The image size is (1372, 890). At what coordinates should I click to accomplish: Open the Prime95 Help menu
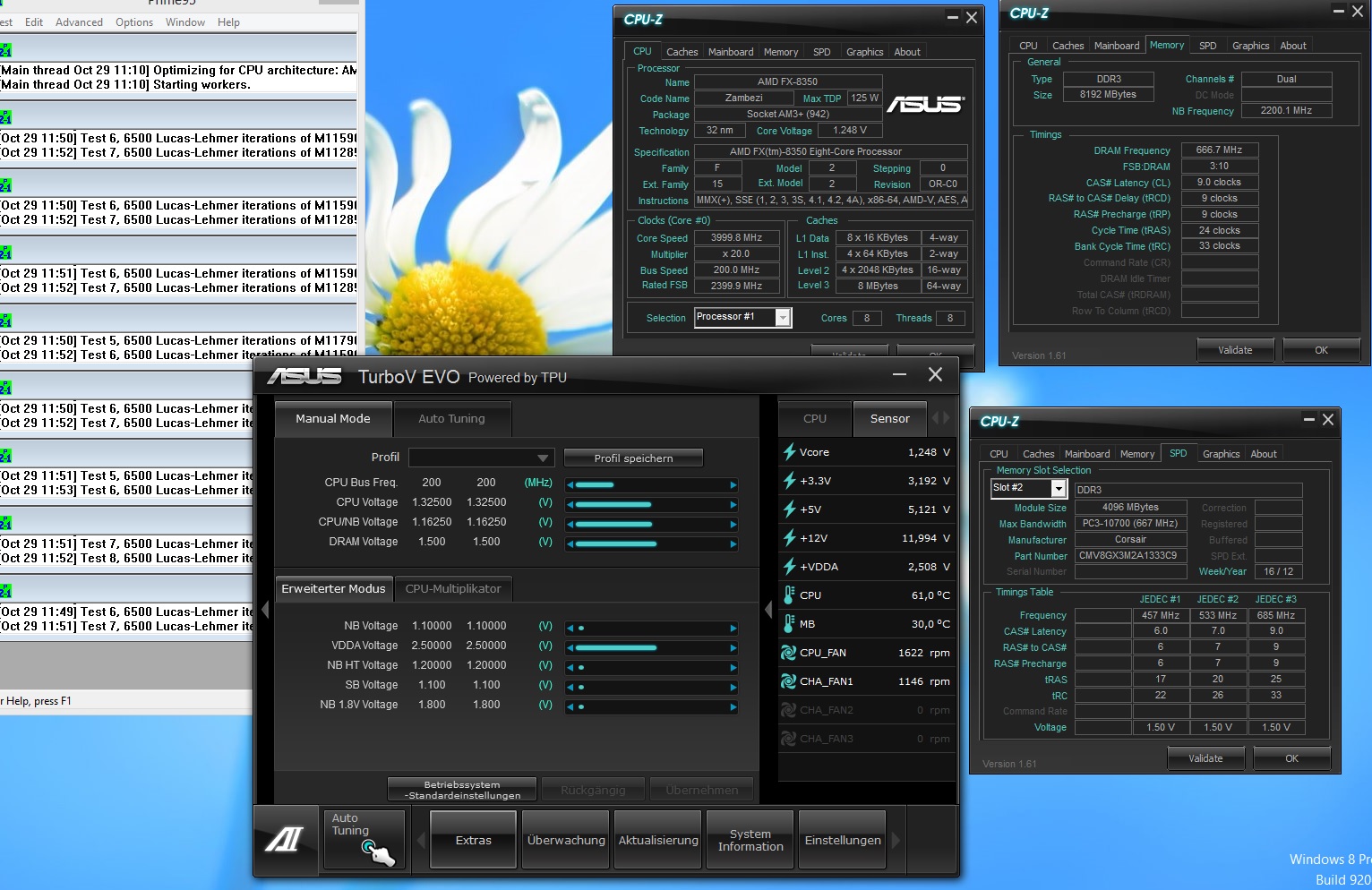tap(228, 22)
